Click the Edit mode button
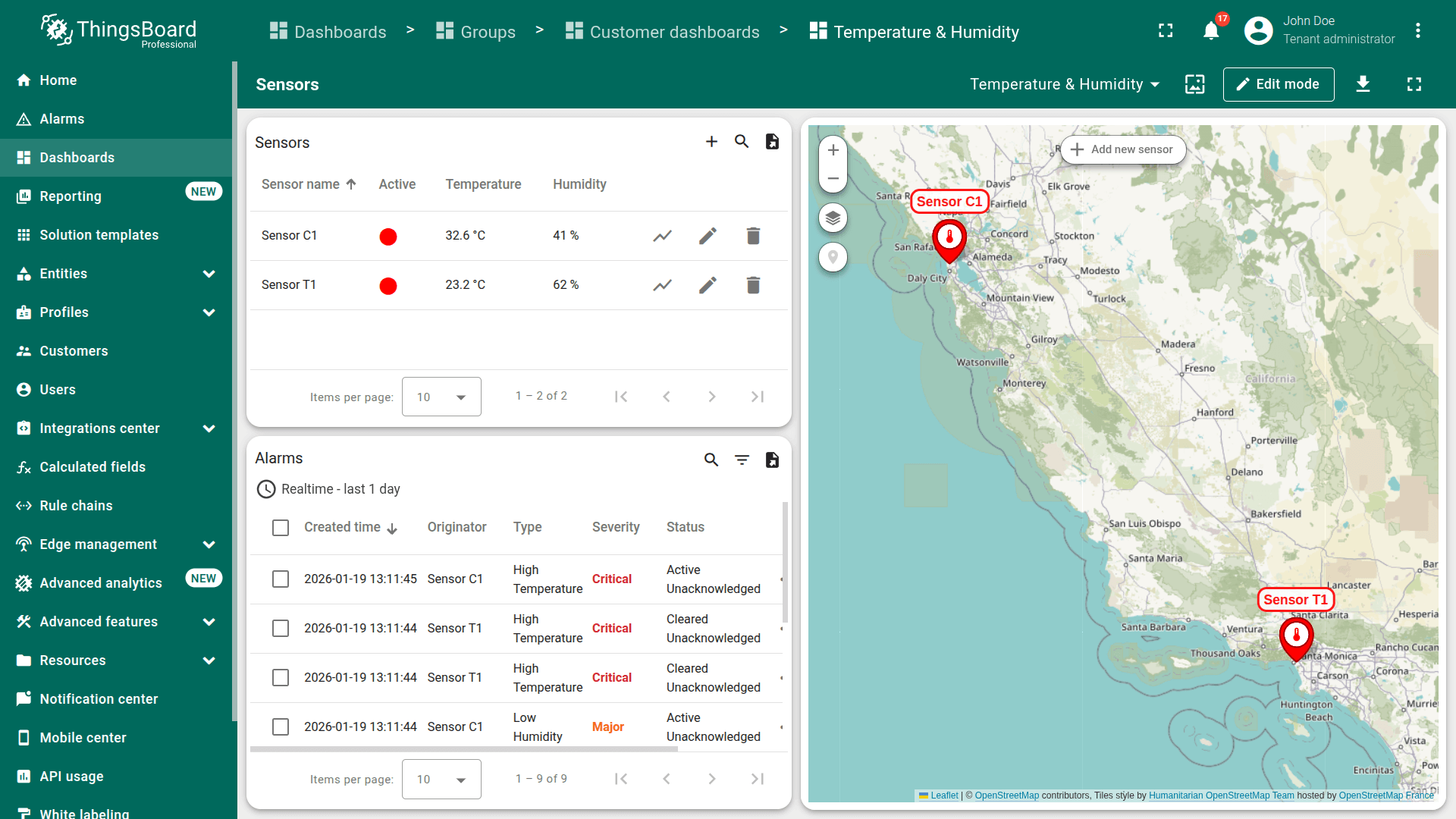The image size is (1456, 819). [x=1278, y=84]
